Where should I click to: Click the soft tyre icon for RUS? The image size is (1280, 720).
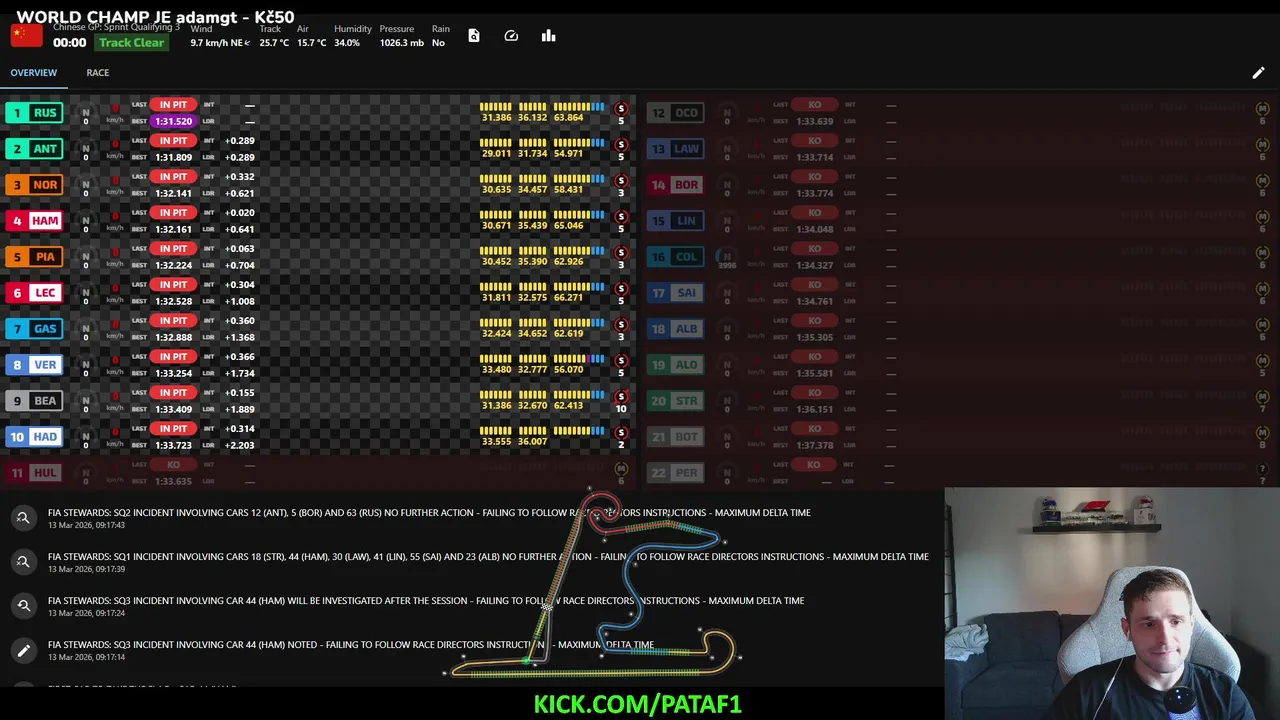pyautogui.click(x=621, y=109)
